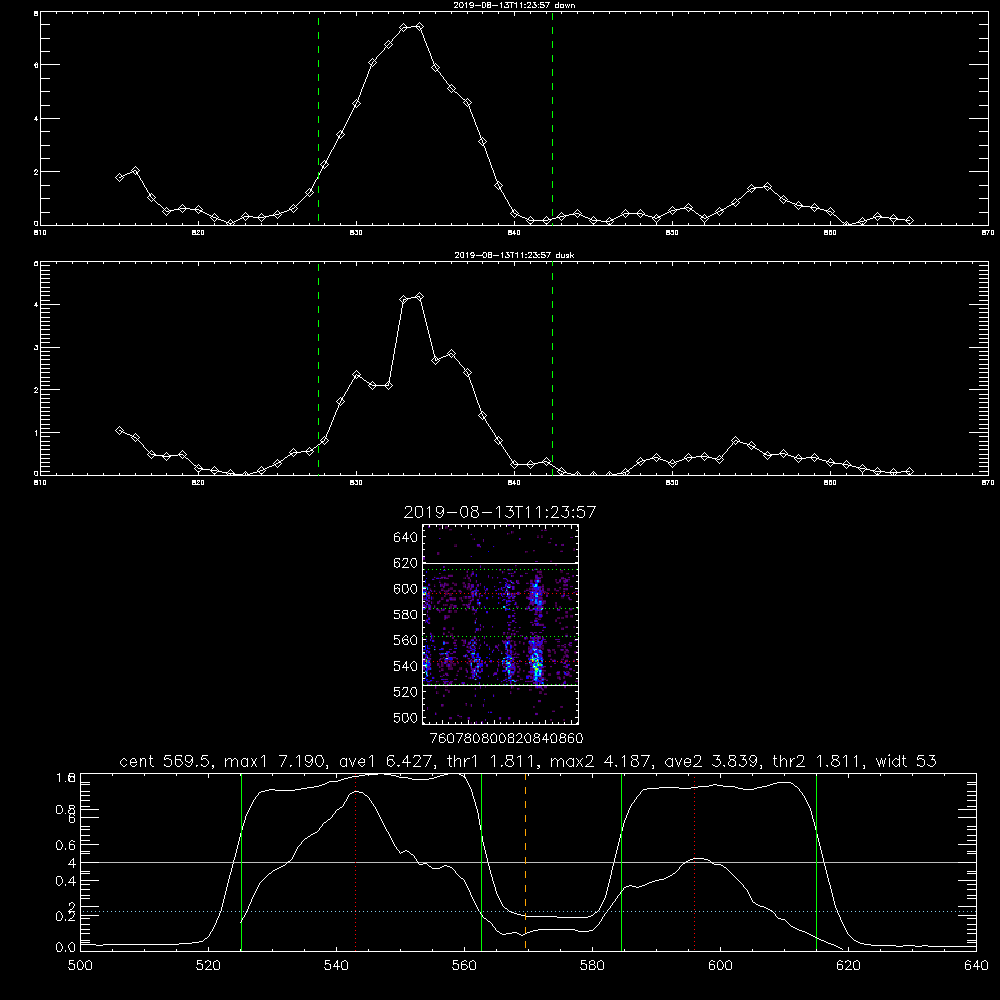Click the green vertical boundary line at 525
Viewport: 1000px width, 1000px height.
click(x=242, y=862)
